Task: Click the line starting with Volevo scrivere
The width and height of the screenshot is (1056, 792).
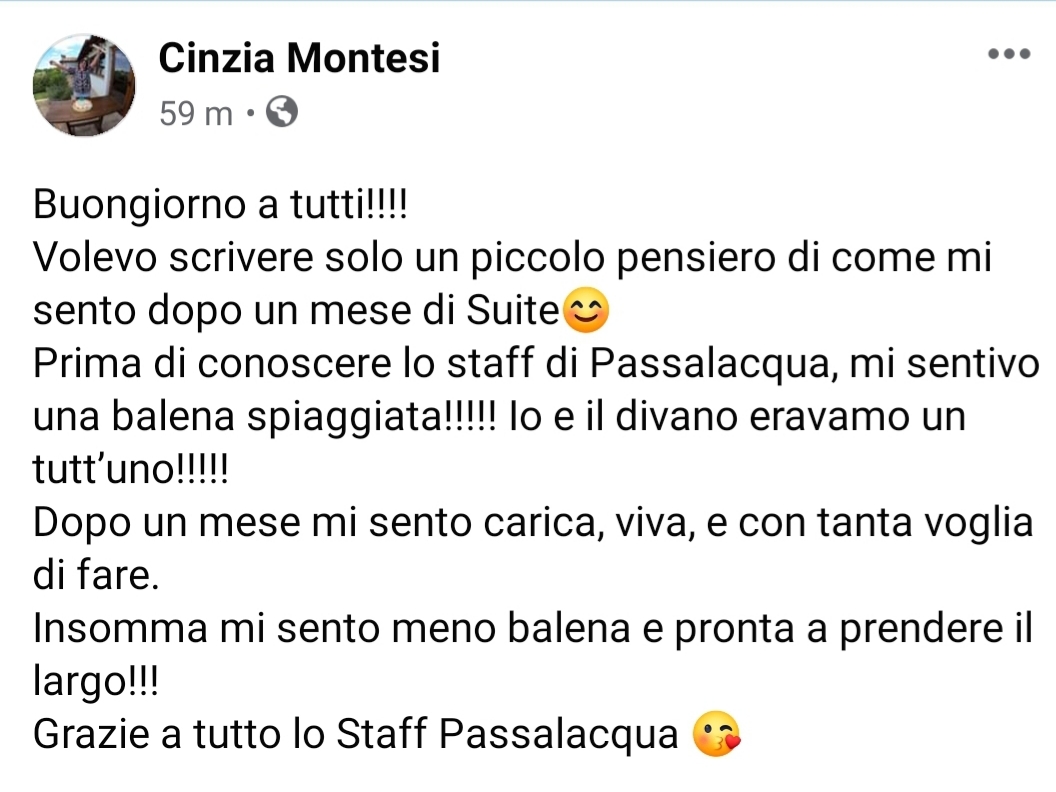Action: click(513, 259)
